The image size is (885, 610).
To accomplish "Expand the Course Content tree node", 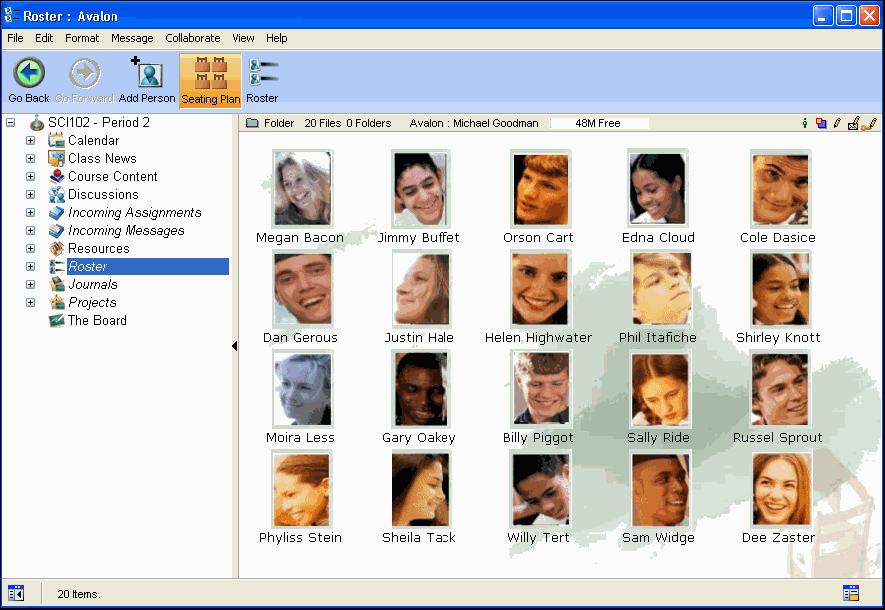I will click(30, 177).
